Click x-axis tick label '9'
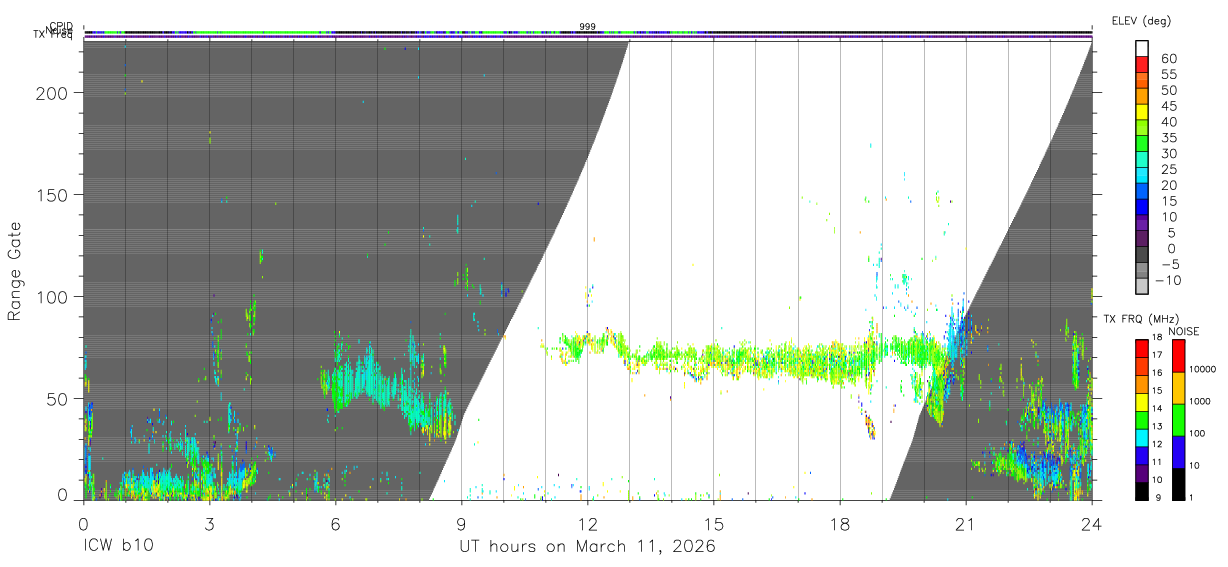 461,523
